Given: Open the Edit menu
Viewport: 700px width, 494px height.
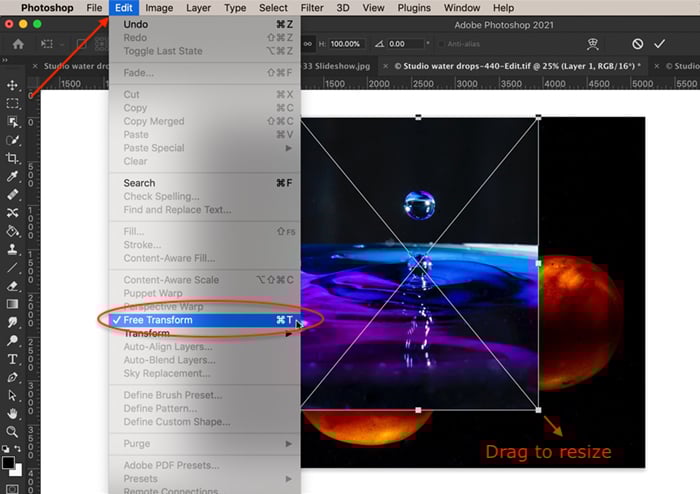Looking at the screenshot, I should click(x=124, y=8).
